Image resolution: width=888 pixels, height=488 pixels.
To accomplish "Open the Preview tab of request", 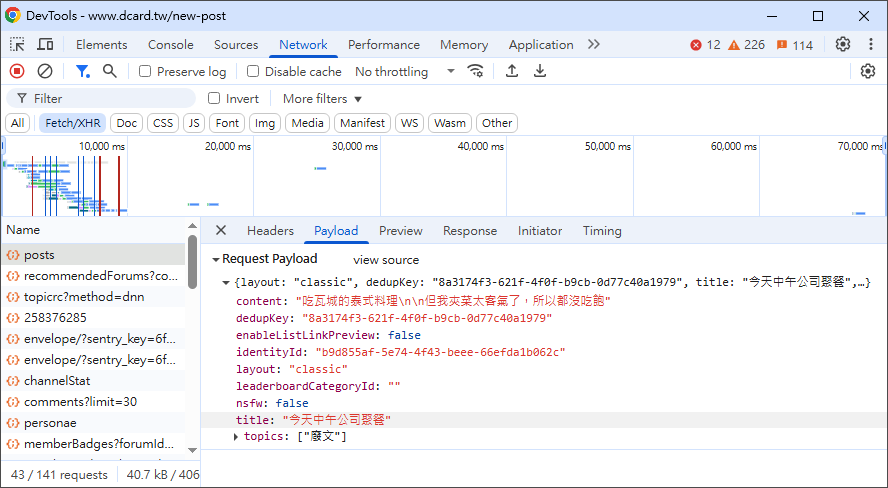I will (x=400, y=230).
